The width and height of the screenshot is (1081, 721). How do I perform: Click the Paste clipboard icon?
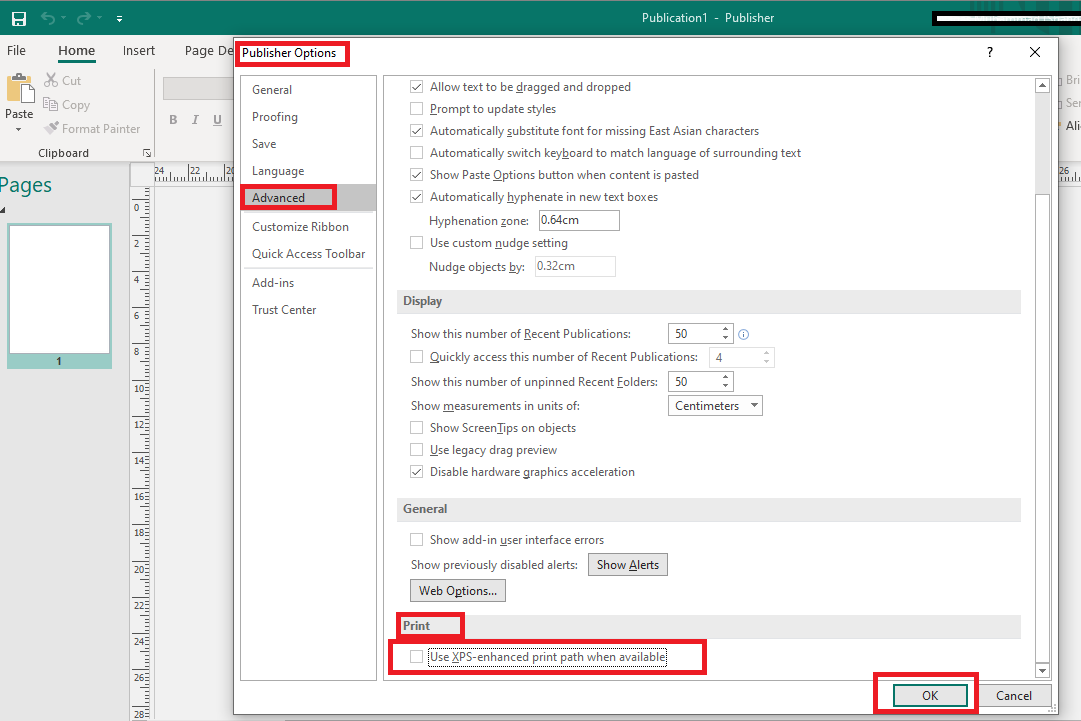tap(19, 89)
